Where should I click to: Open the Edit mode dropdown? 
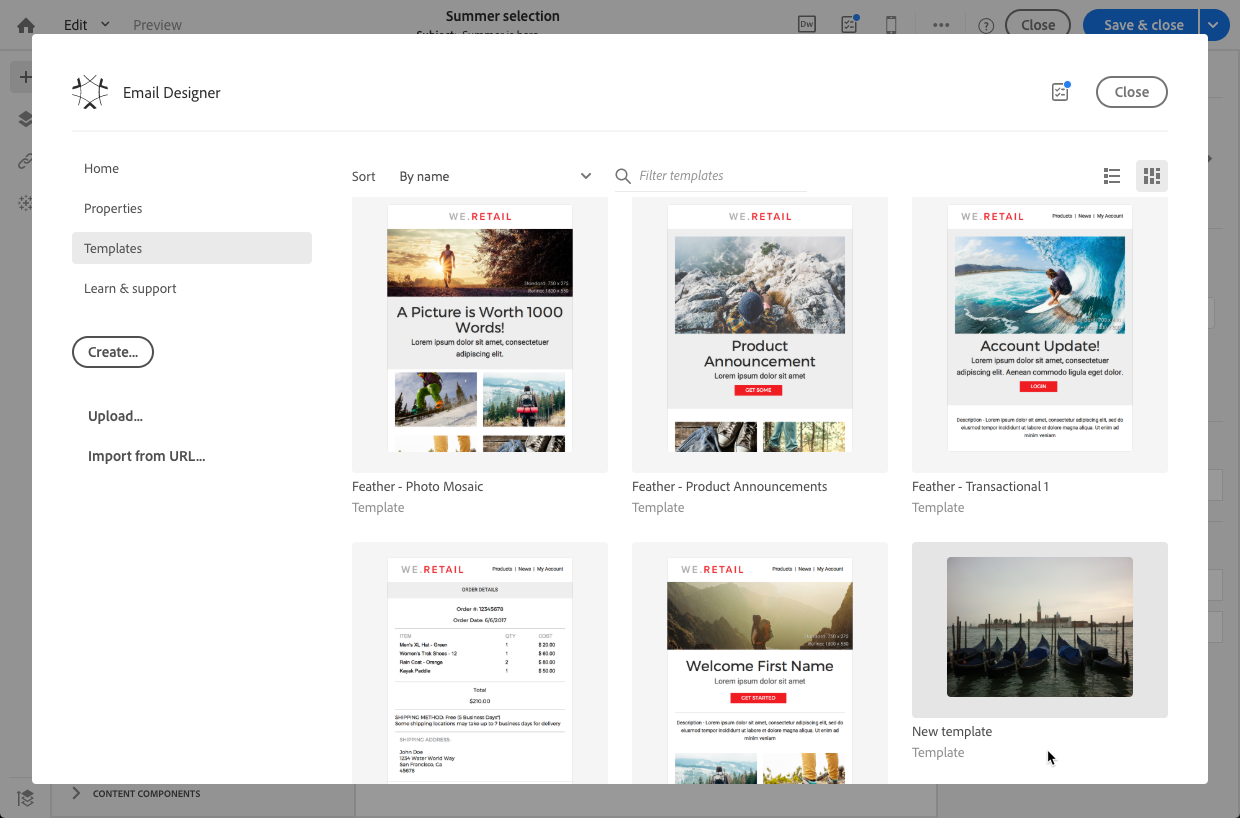tap(87, 25)
